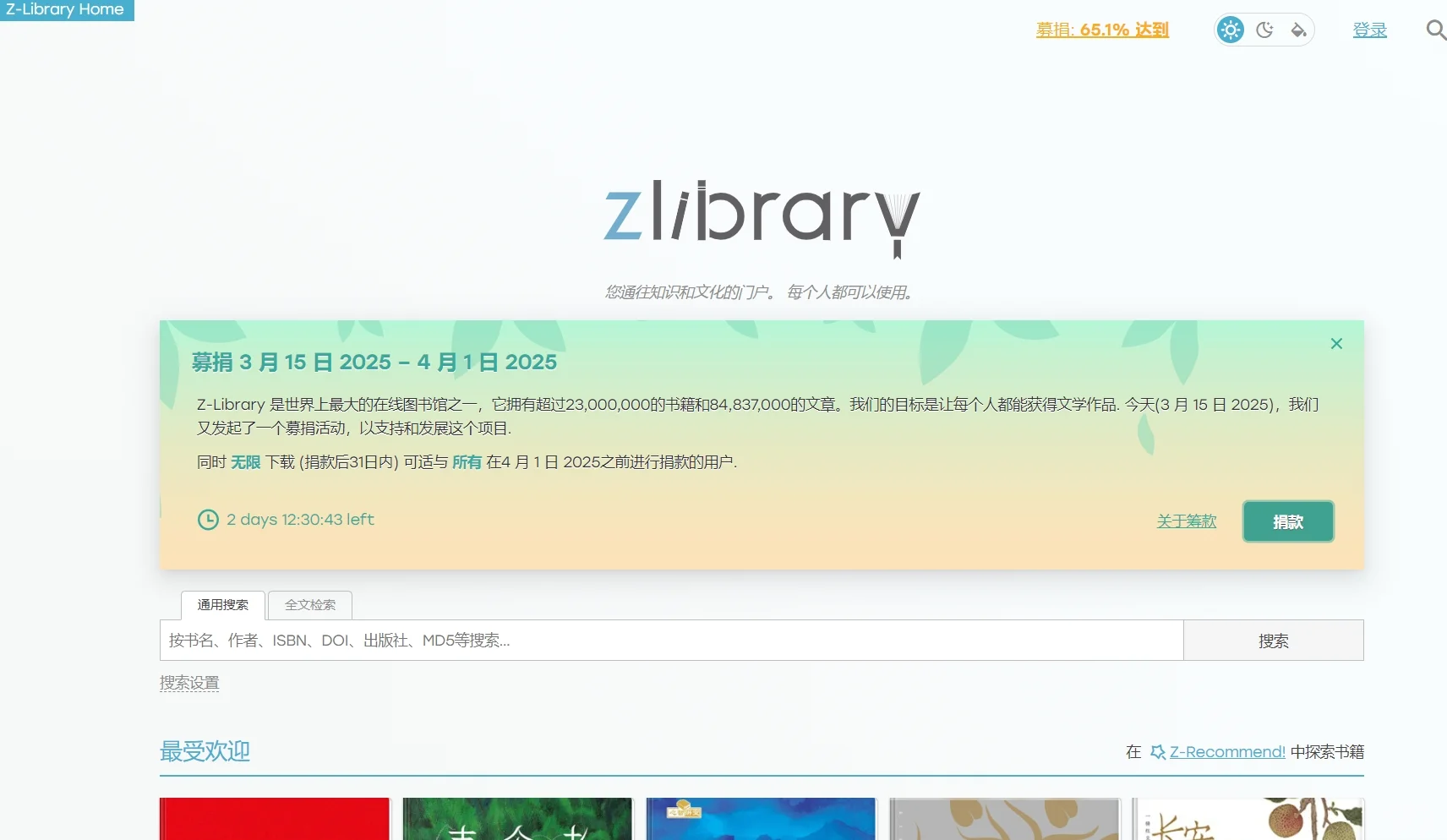This screenshot has width=1447, height=840.
Task: Focus the book search input field
Action: click(x=671, y=641)
